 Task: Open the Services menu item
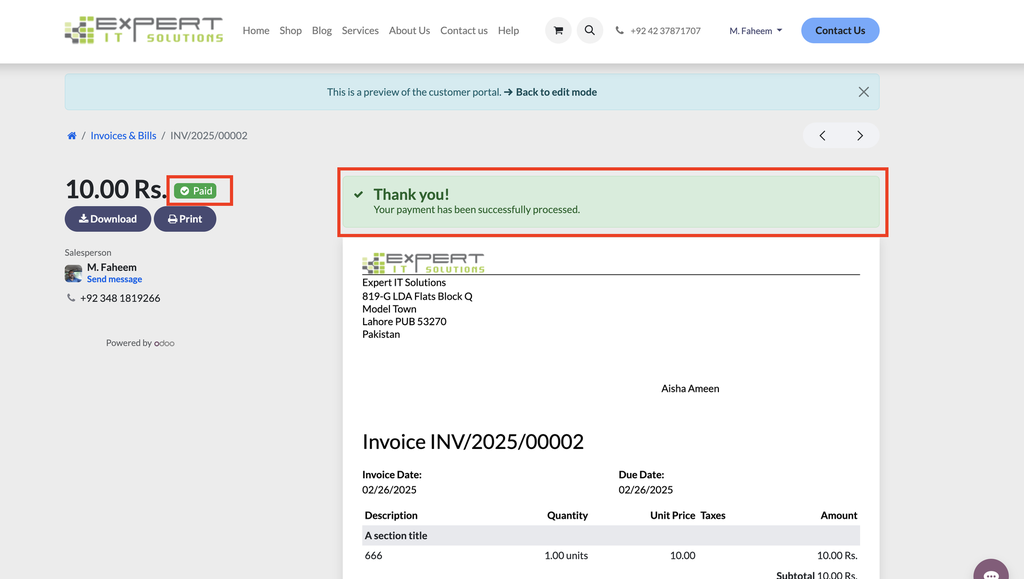pos(360,30)
